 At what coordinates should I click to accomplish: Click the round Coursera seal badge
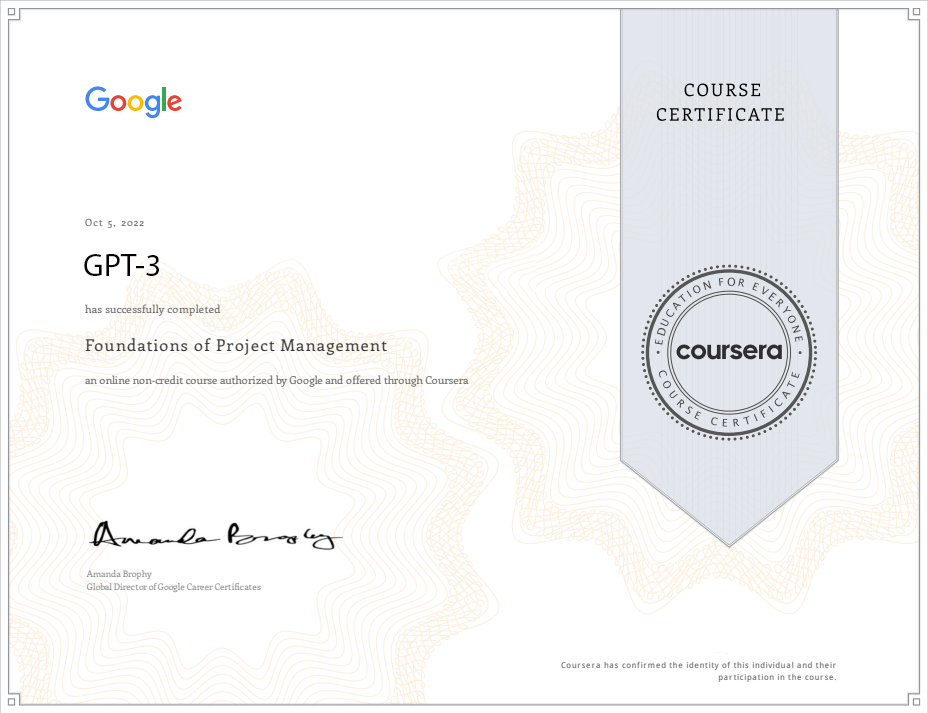pos(729,350)
